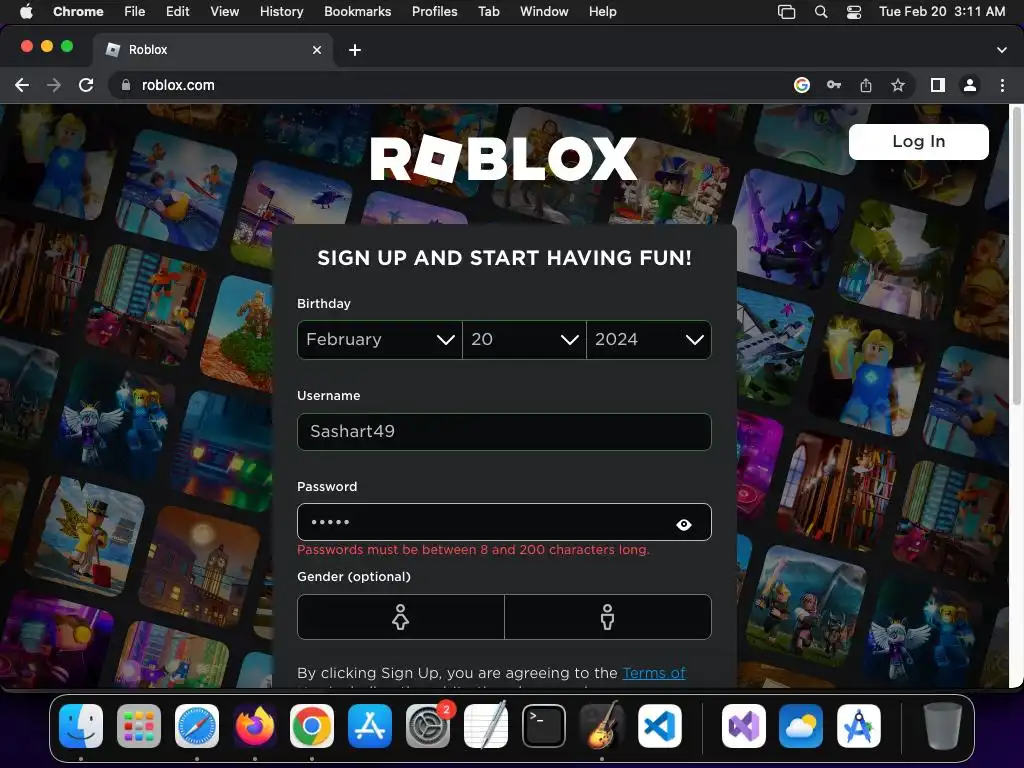Open Control Center in menu bar
Image resolution: width=1024 pixels, height=768 pixels.
pyautogui.click(x=854, y=11)
